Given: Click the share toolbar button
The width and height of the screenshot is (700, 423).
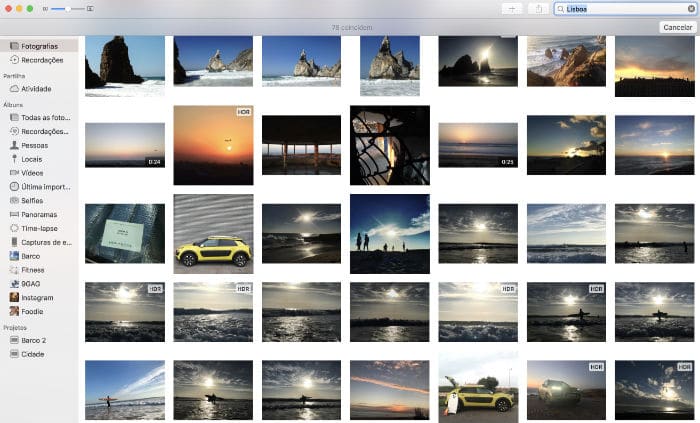Looking at the screenshot, I should [x=539, y=9].
